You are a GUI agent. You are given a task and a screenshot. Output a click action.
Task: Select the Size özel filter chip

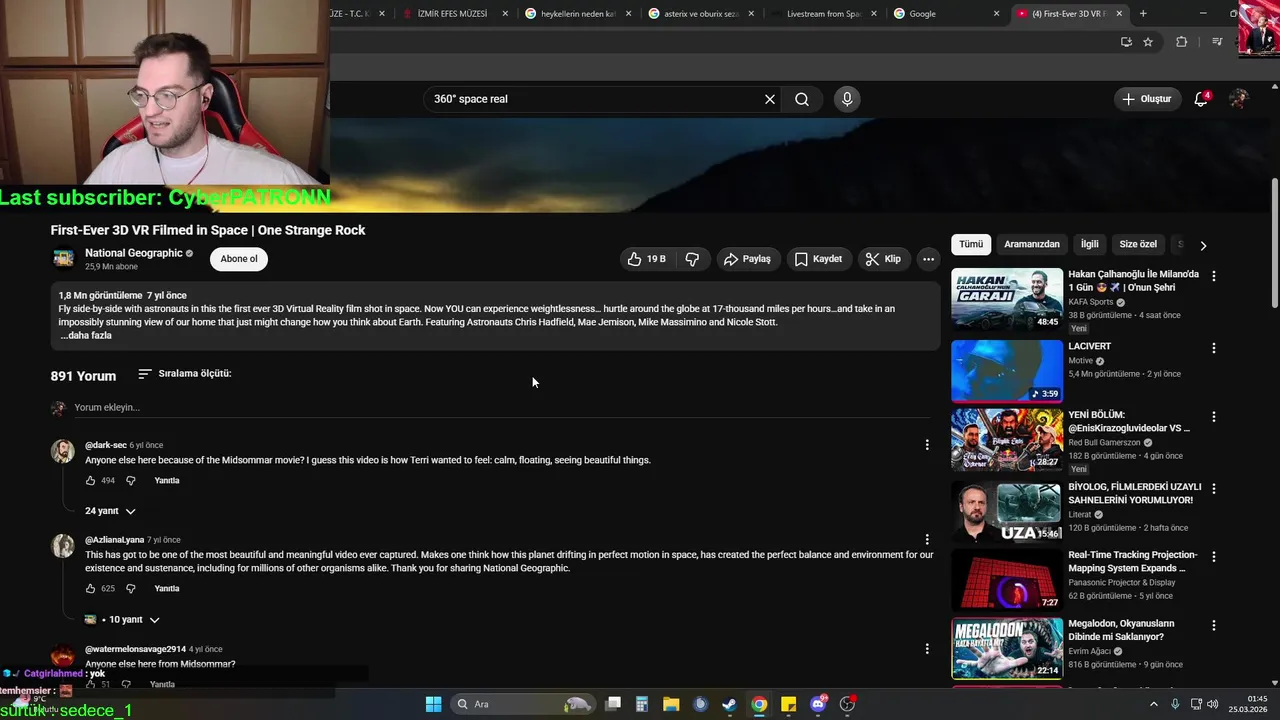[1138, 244]
